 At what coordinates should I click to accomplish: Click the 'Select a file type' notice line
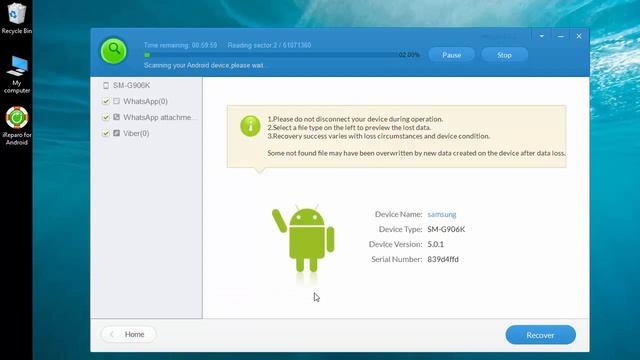pos(349,127)
